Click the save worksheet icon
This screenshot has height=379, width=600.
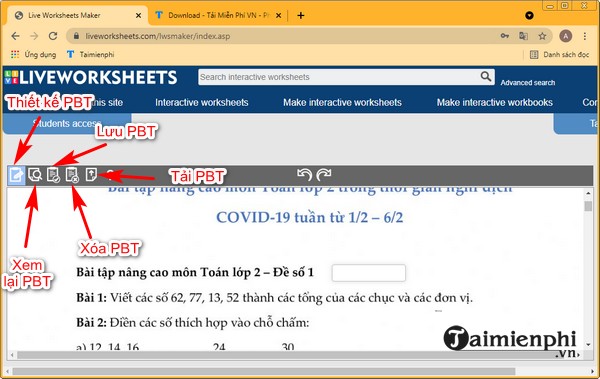(53, 175)
